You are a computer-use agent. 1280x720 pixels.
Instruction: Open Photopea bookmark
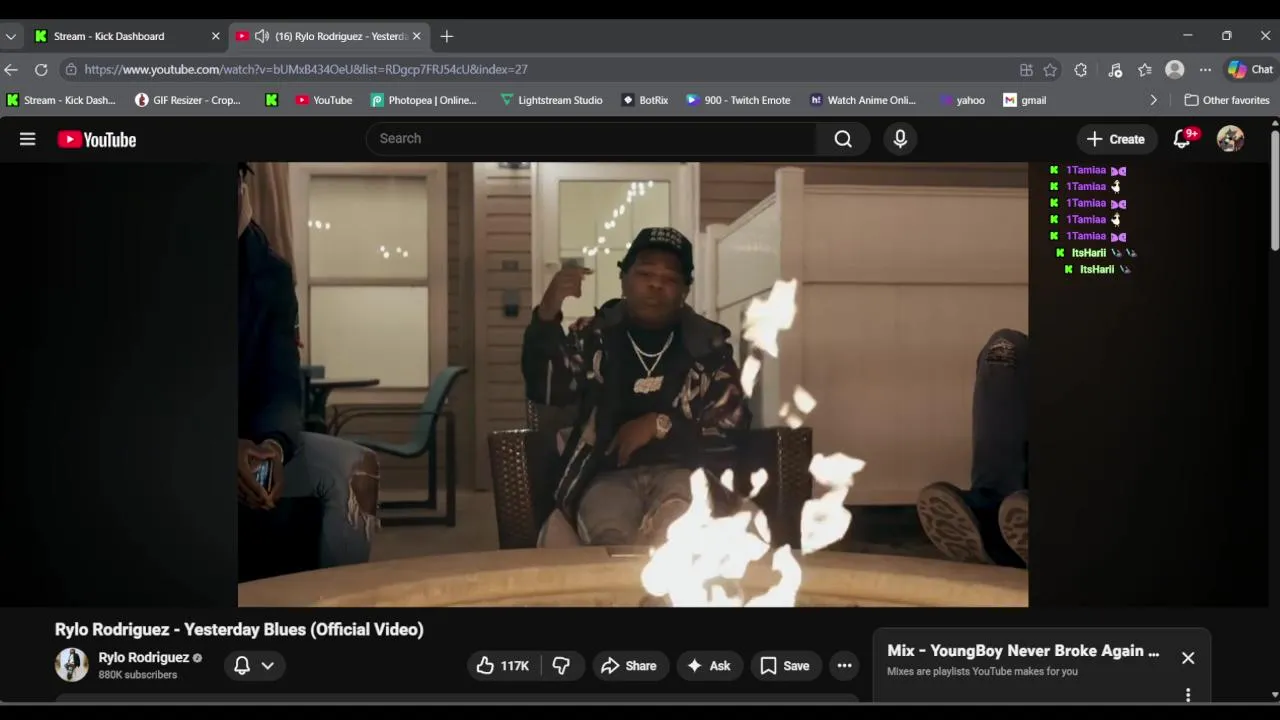pos(423,100)
